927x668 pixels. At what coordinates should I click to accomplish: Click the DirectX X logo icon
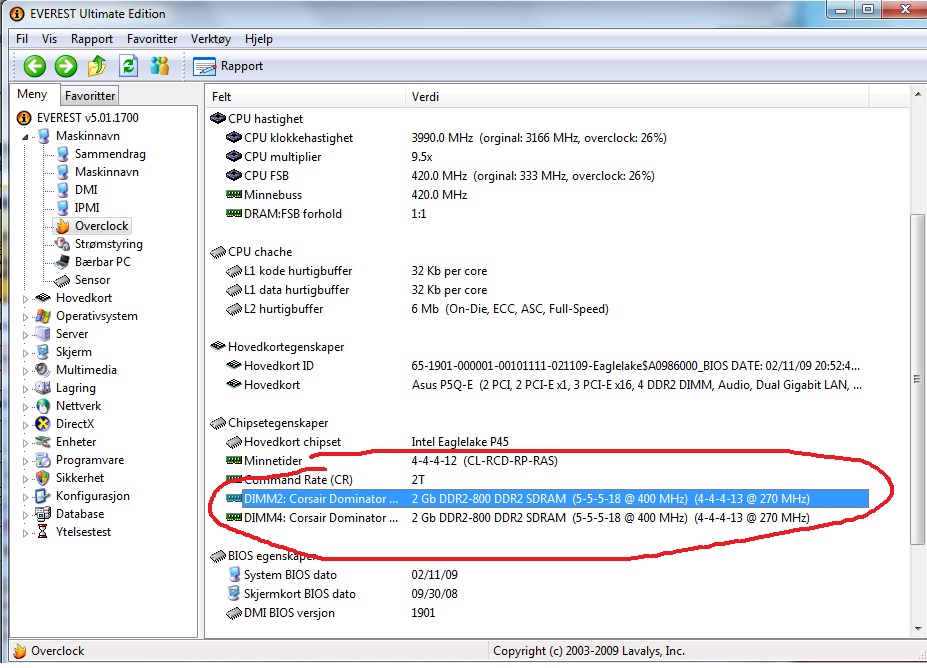[43, 424]
